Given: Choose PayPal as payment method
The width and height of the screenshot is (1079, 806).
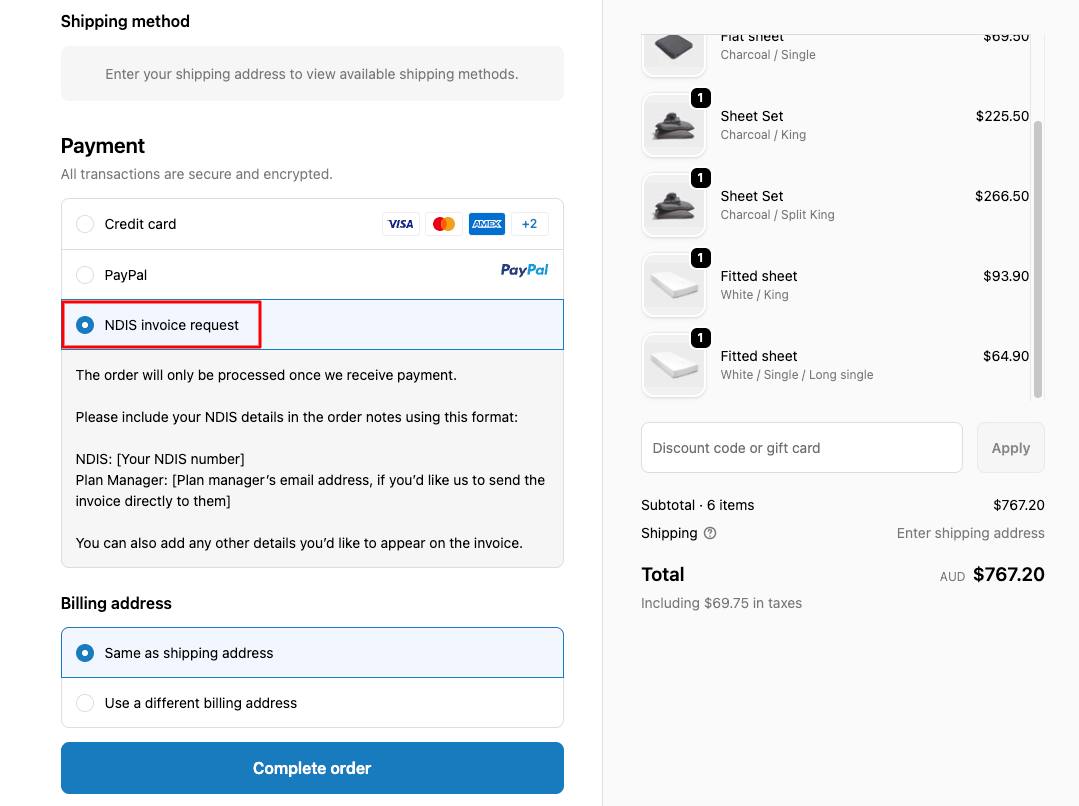Looking at the screenshot, I should pyautogui.click(x=85, y=275).
